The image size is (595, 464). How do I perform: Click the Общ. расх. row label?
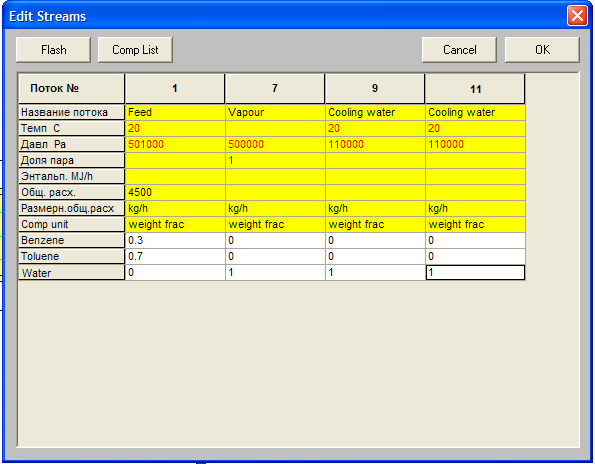point(71,192)
